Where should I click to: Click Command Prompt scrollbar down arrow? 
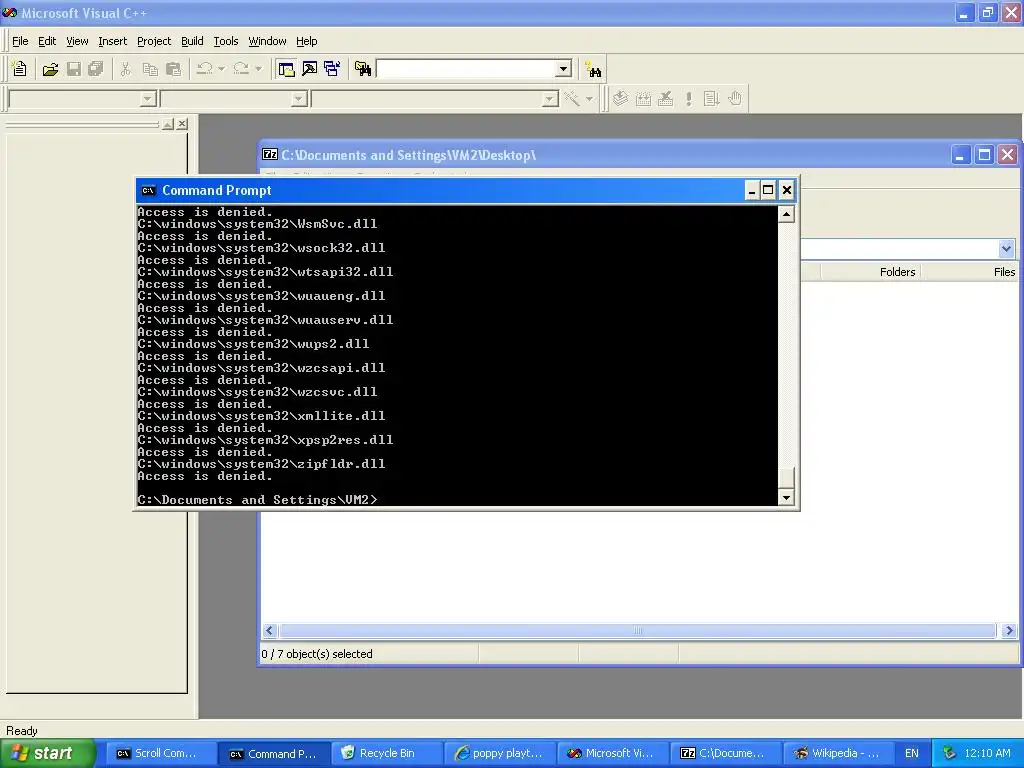[x=786, y=498]
